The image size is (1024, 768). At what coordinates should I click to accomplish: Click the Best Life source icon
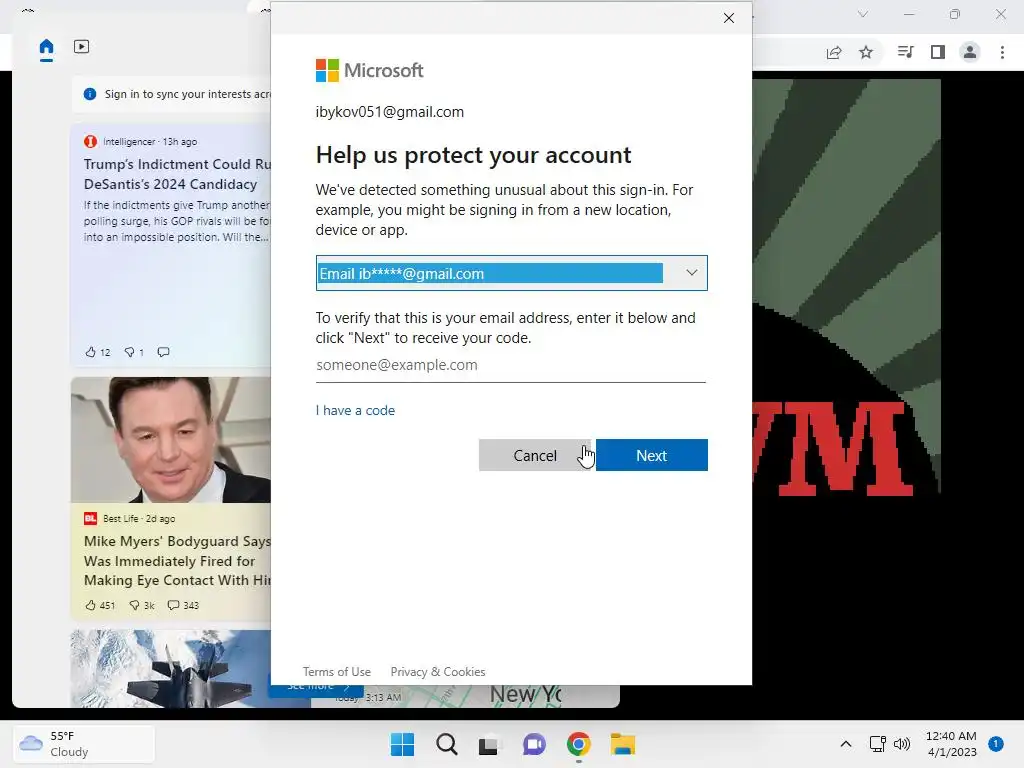pyautogui.click(x=91, y=519)
